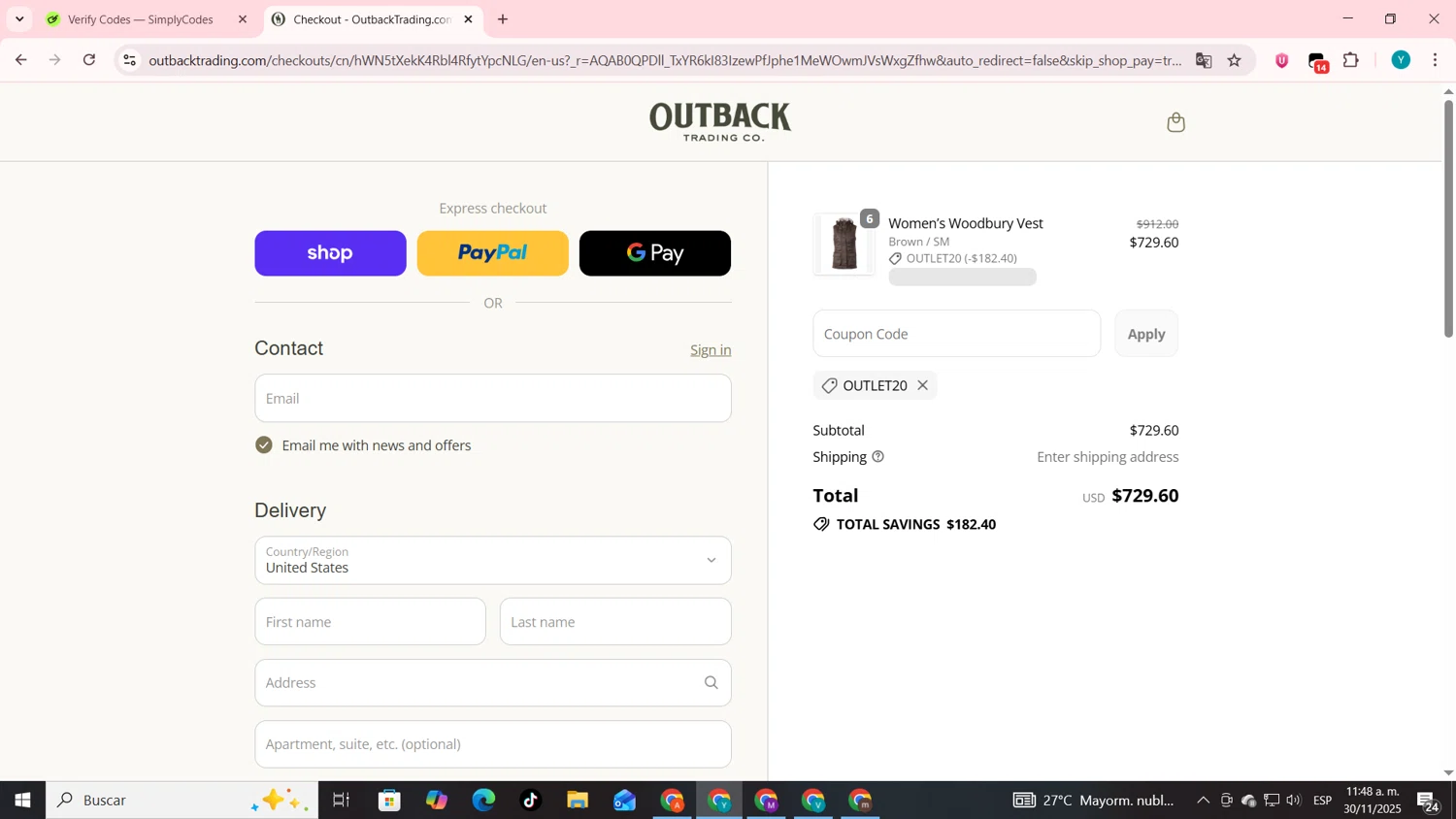Open the Chrome profile avatar
The width and height of the screenshot is (1456, 819).
[1401, 60]
